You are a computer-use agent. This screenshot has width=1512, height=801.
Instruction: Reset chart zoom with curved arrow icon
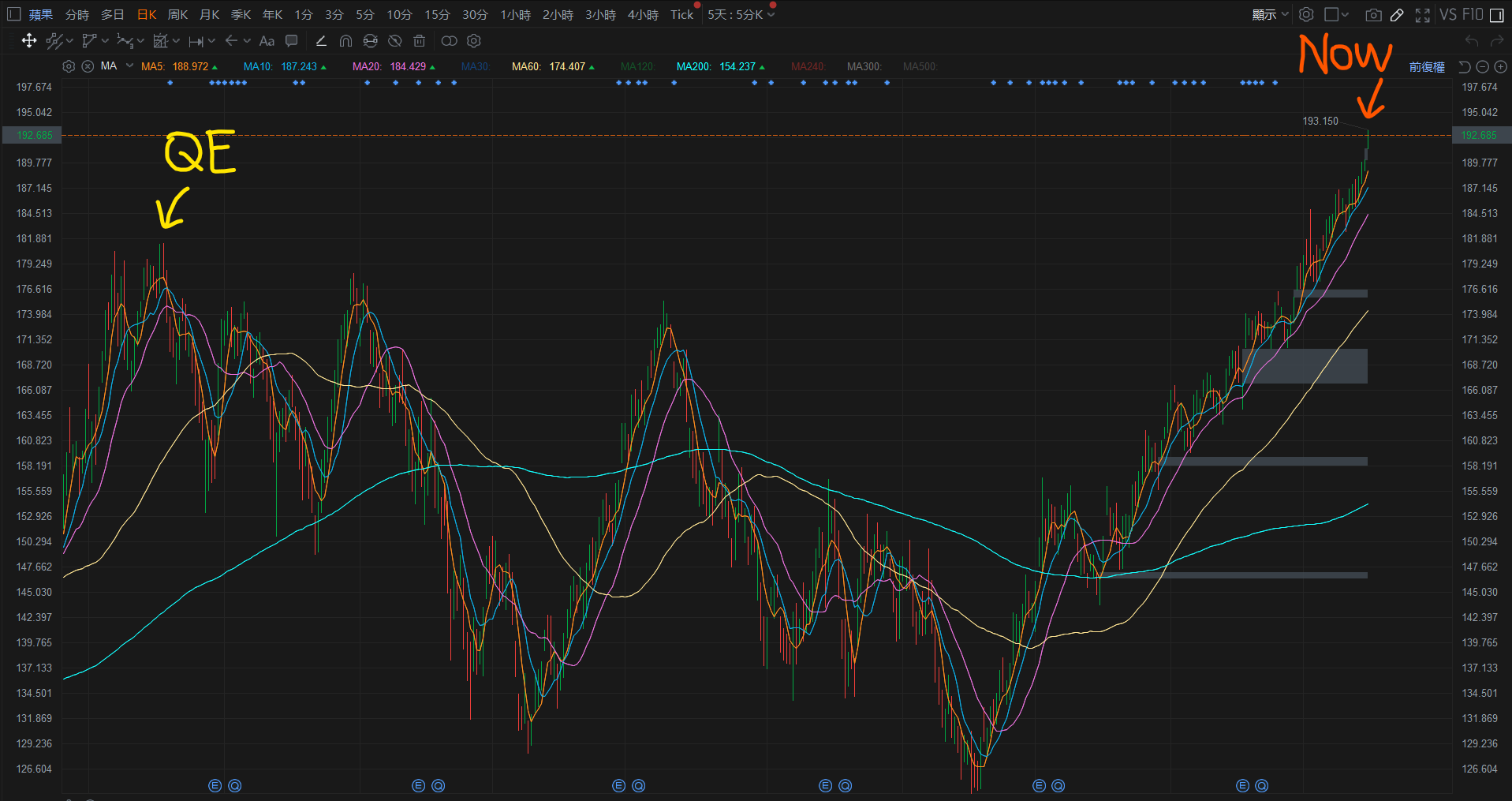(1465, 67)
